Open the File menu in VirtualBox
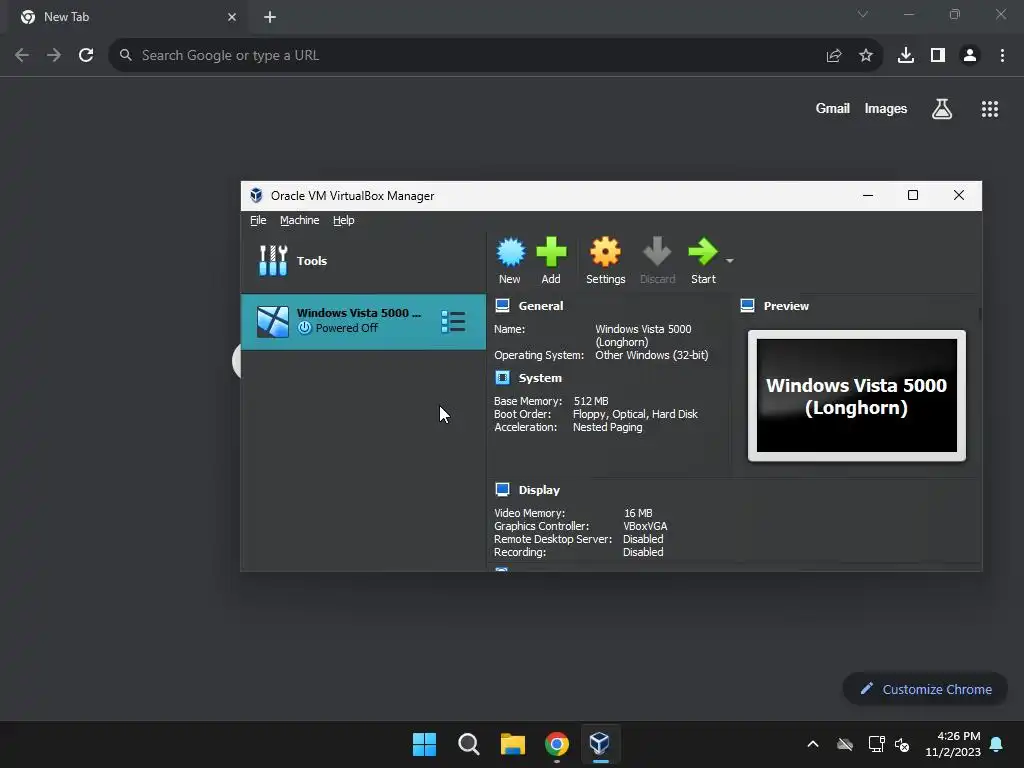Screen dimensions: 1024x768 coord(258,220)
